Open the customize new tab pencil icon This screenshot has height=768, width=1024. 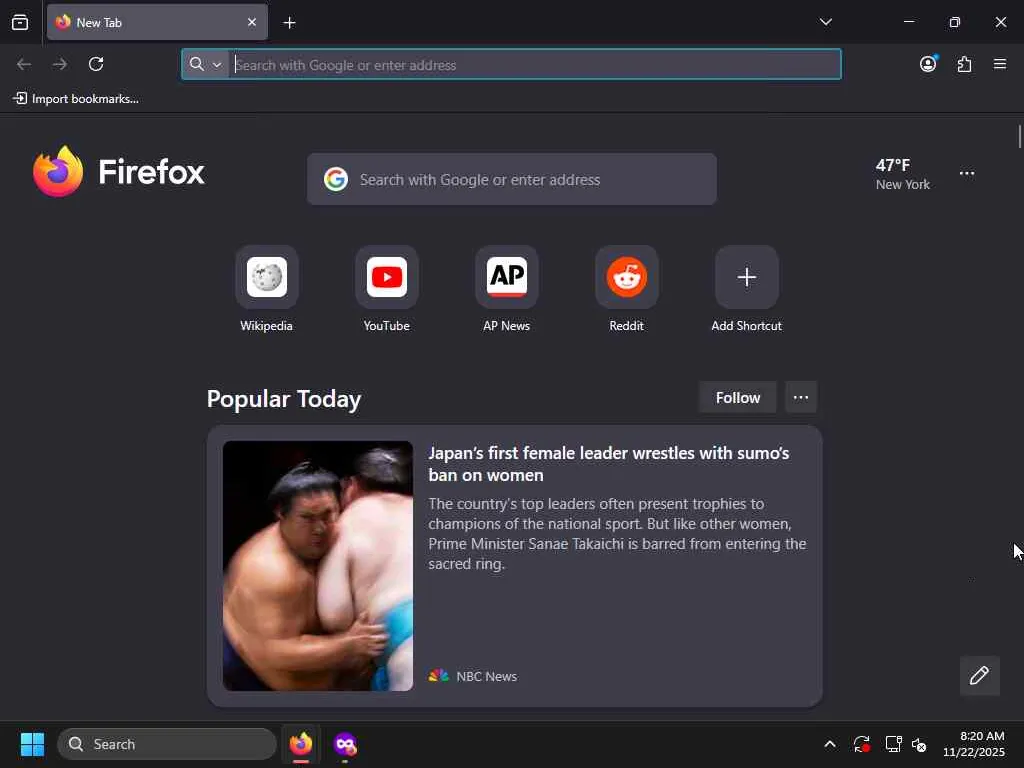979,675
